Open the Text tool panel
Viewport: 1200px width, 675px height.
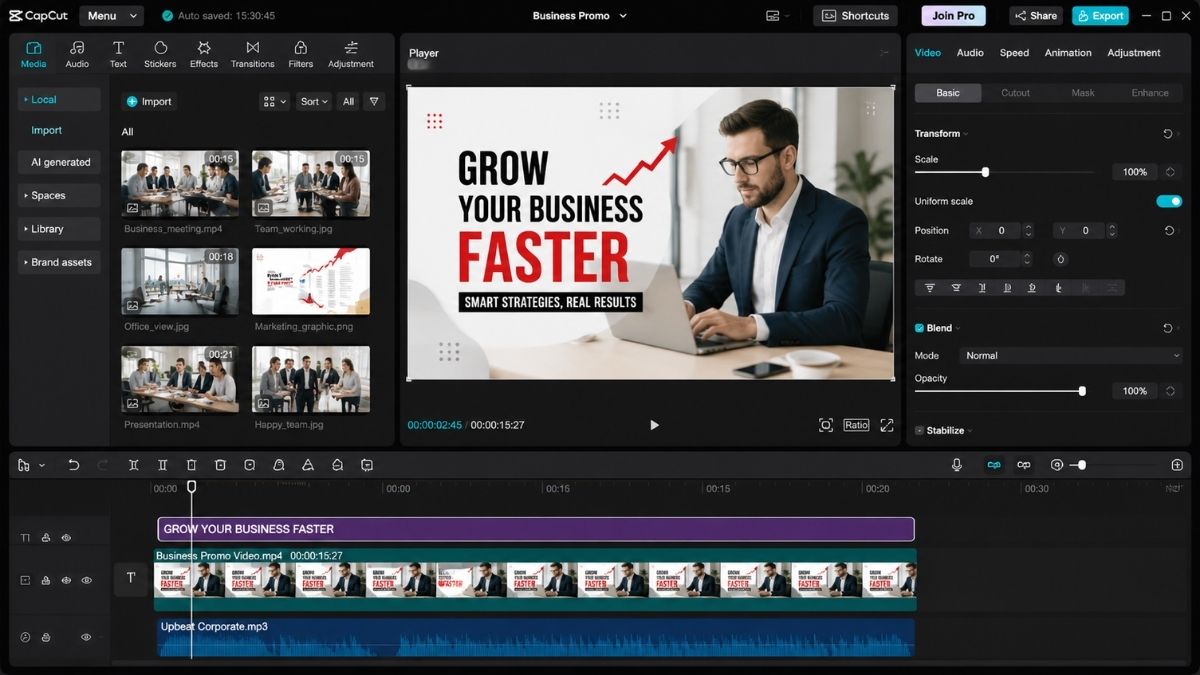[x=118, y=54]
